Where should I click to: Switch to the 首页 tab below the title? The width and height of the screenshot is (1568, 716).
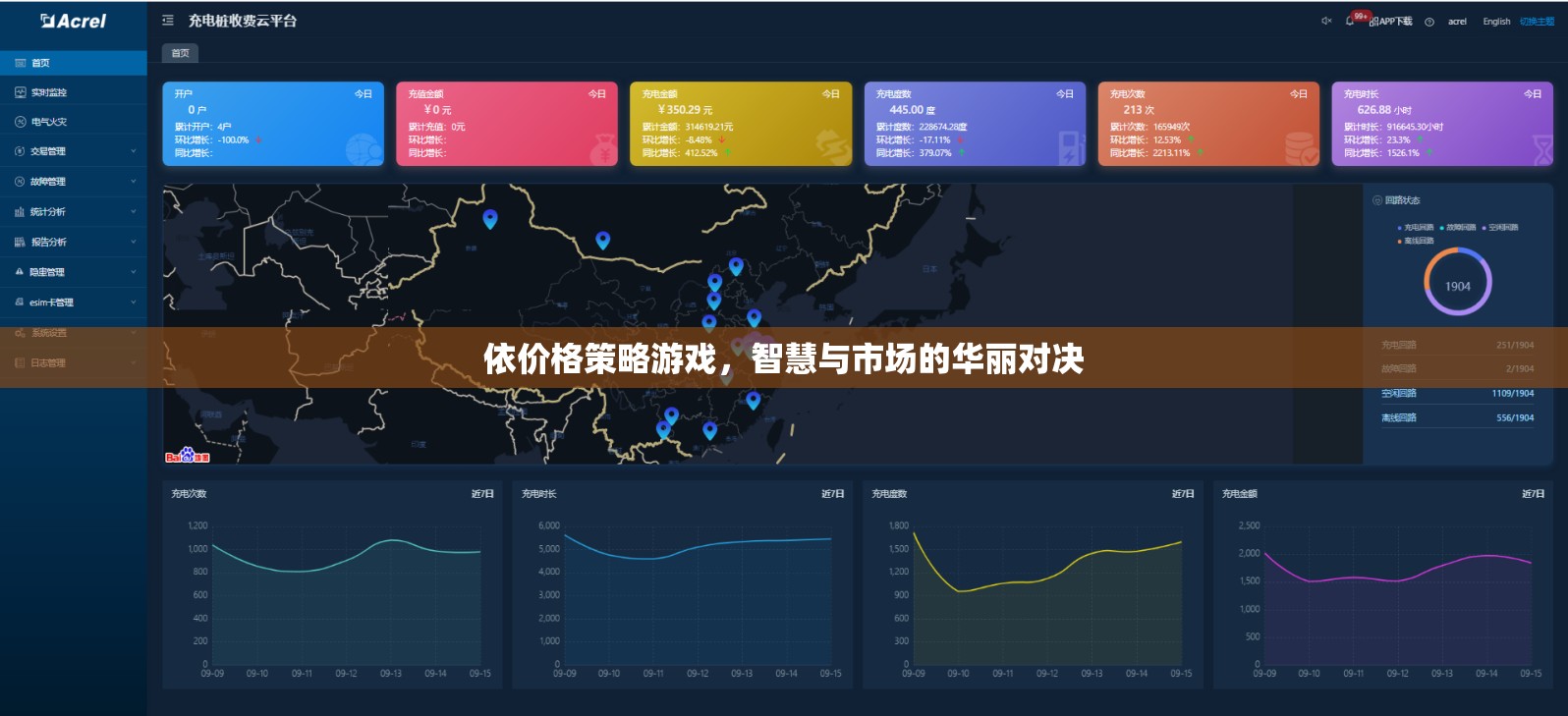180,53
